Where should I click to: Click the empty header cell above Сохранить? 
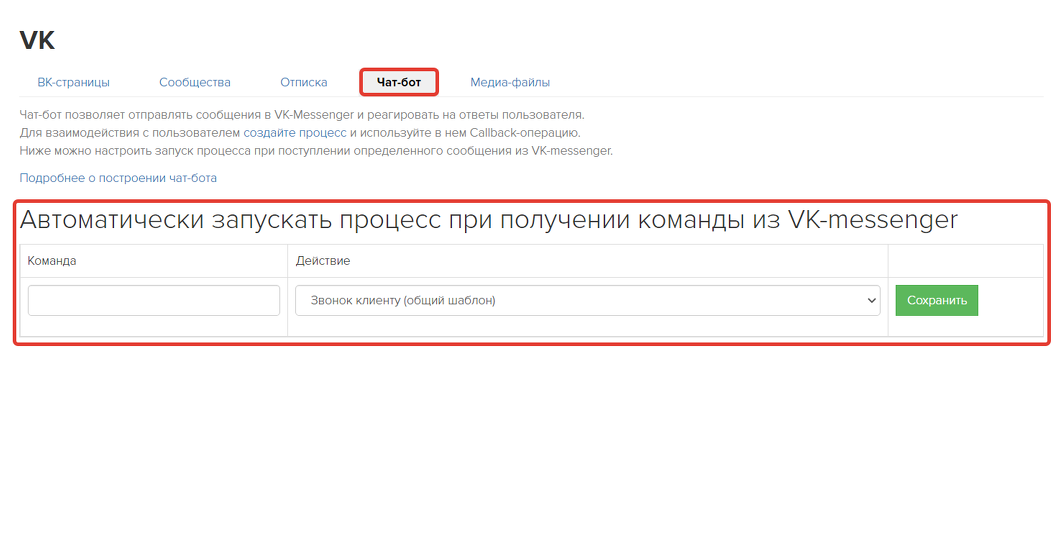click(x=965, y=261)
